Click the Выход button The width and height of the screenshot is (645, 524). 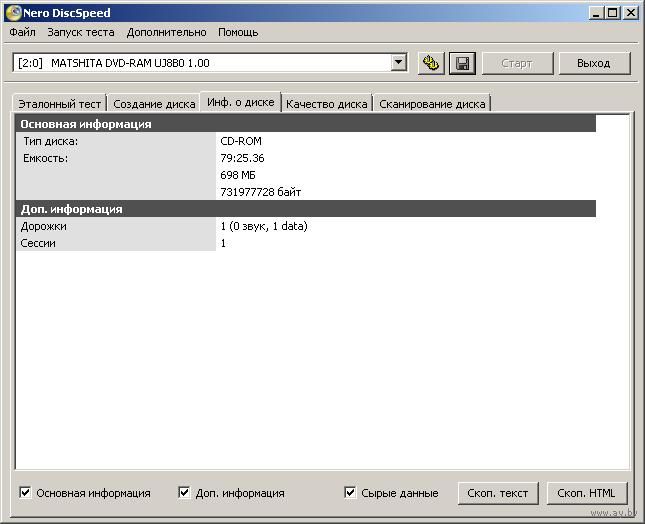click(x=594, y=63)
